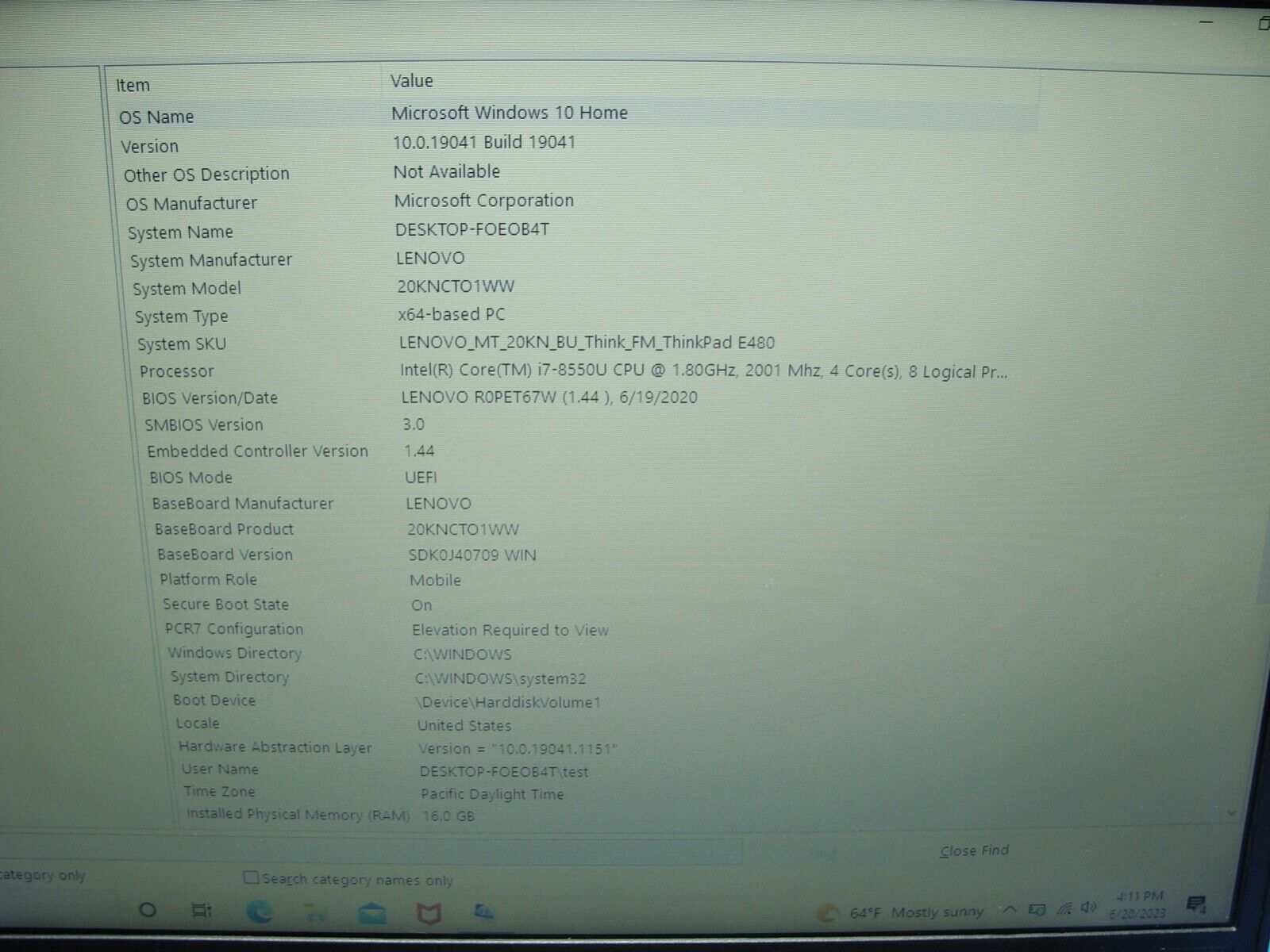
Task: Click value DESKTOP-FOEOB4T in System Name
Action: click(x=472, y=229)
